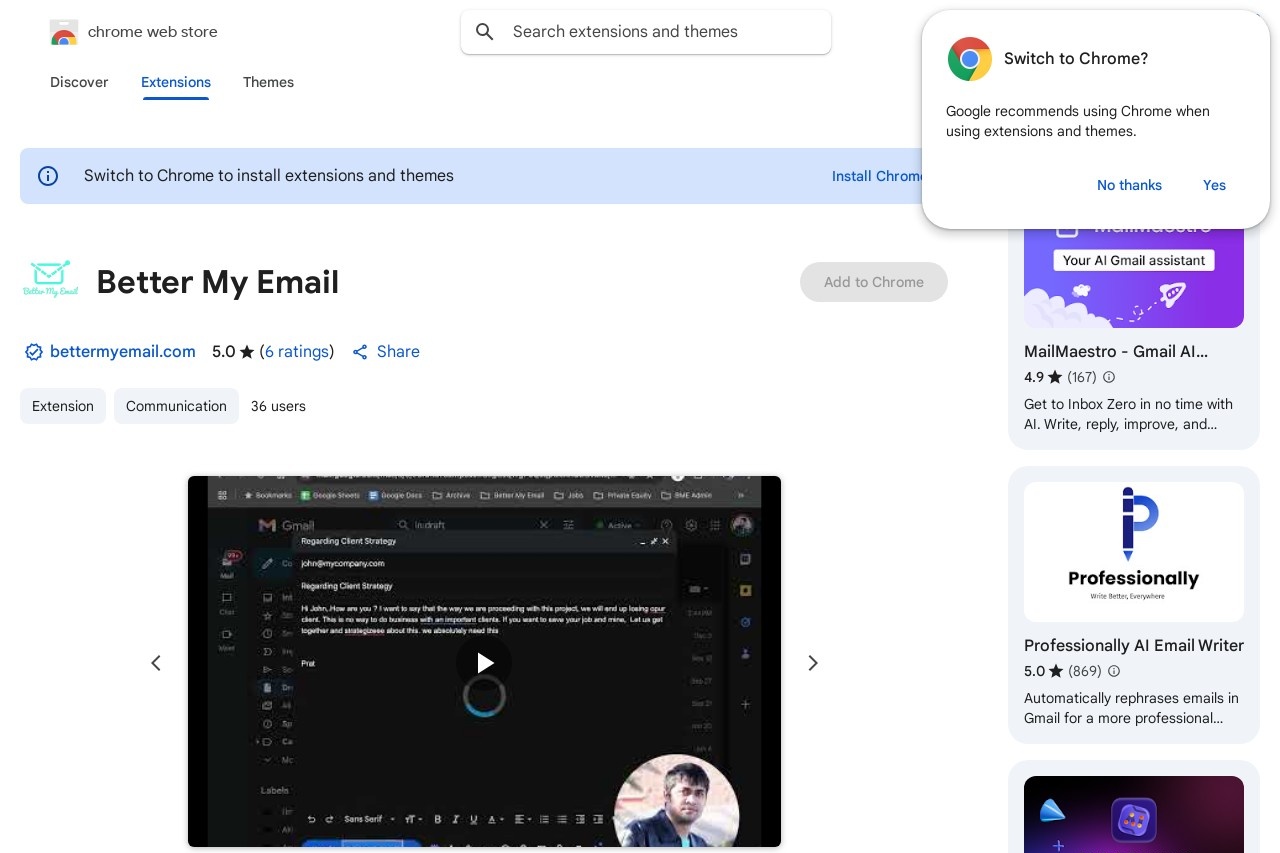Screen dimensions: 1280x853
Task: Click the Chrome logo in the popup
Action: tap(969, 59)
